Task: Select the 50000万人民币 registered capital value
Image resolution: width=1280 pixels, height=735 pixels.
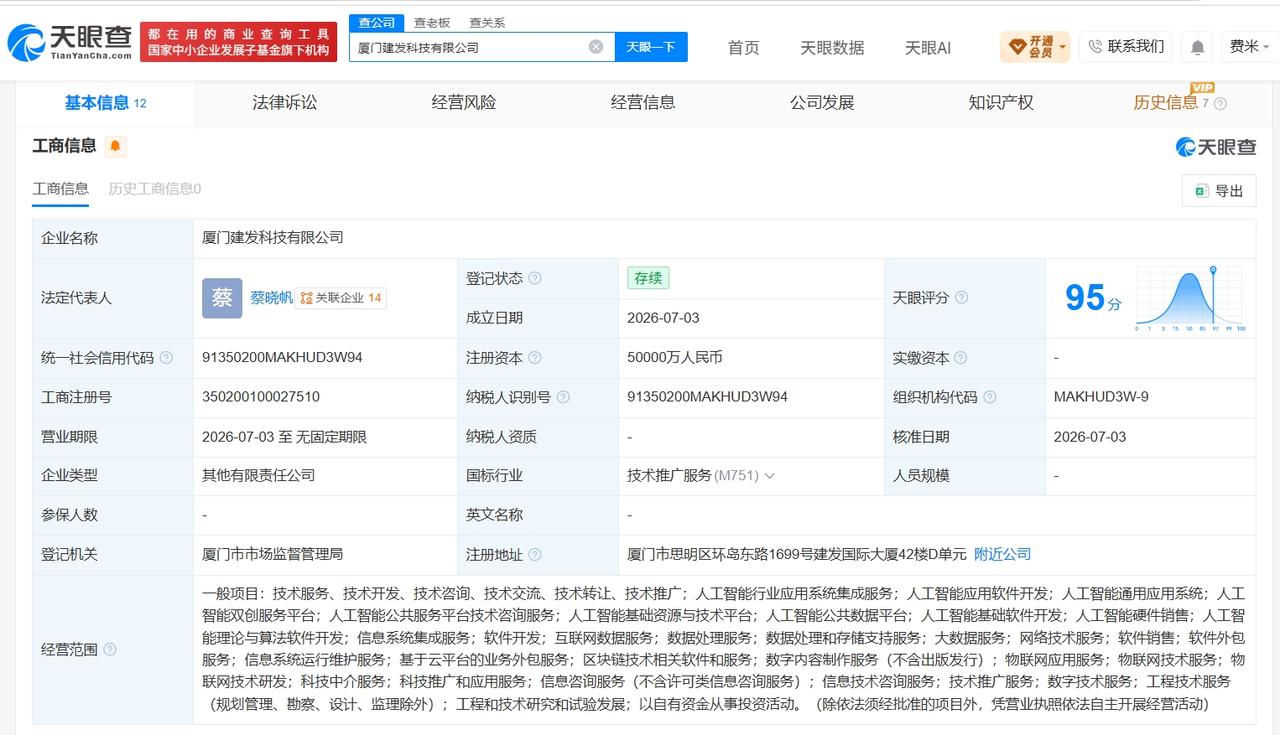Action: click(675, 358)
